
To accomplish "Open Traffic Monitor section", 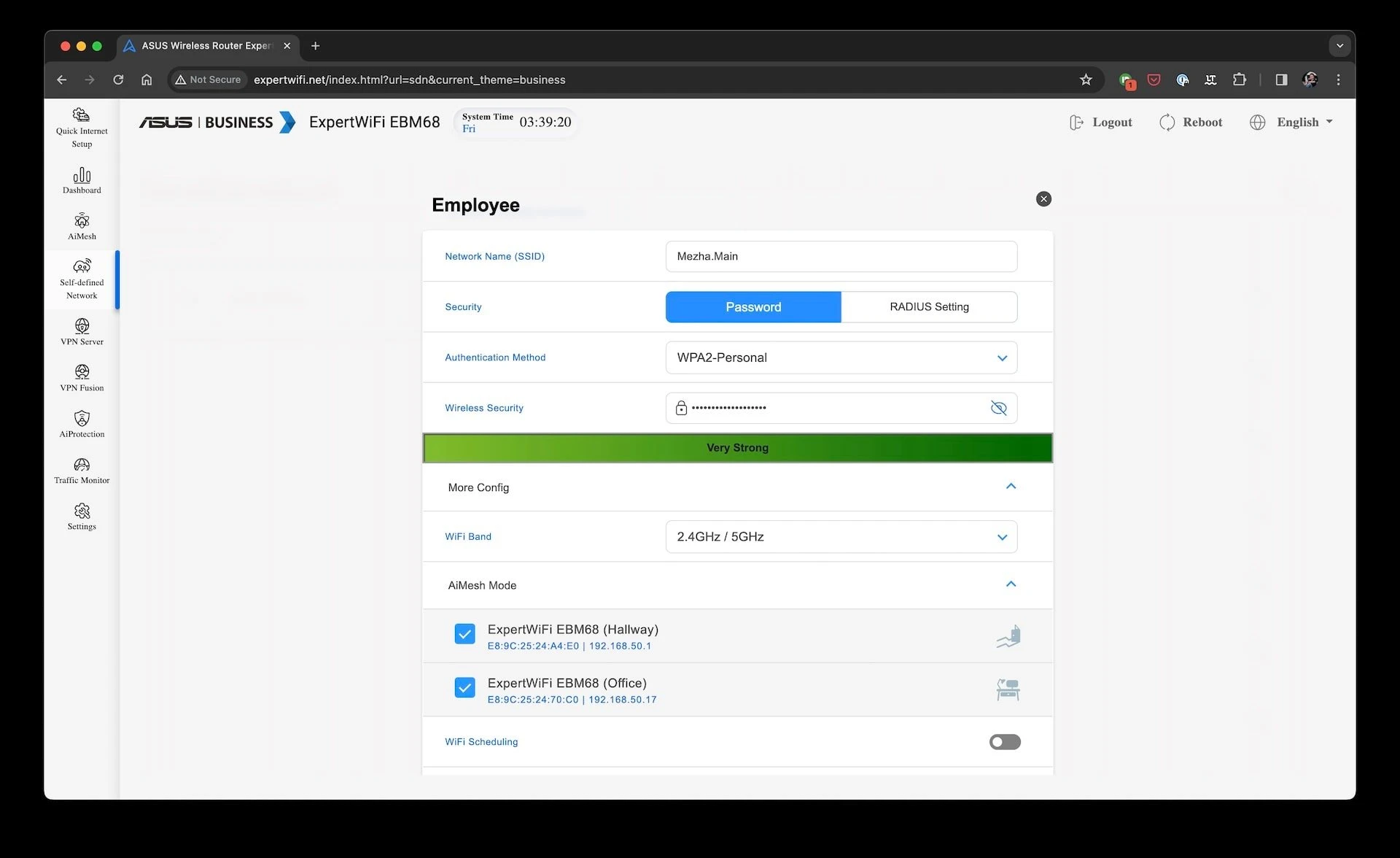I will point(82,471).
